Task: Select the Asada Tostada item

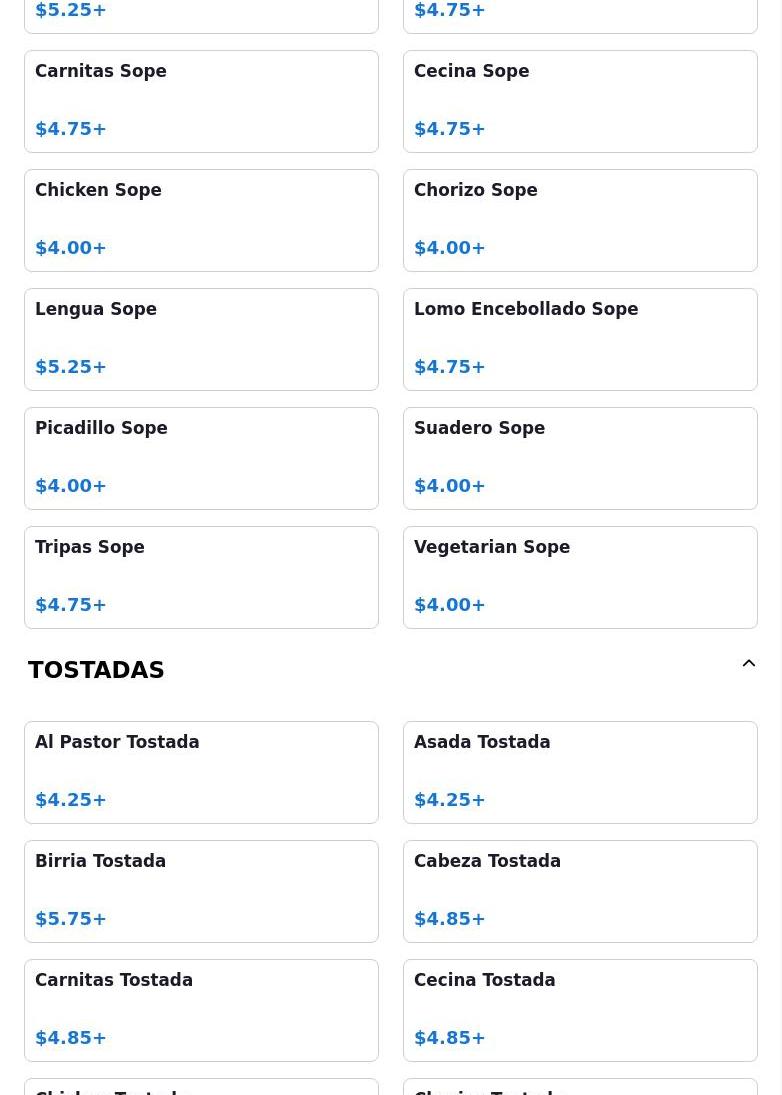Action: click(x=580, y=772)
